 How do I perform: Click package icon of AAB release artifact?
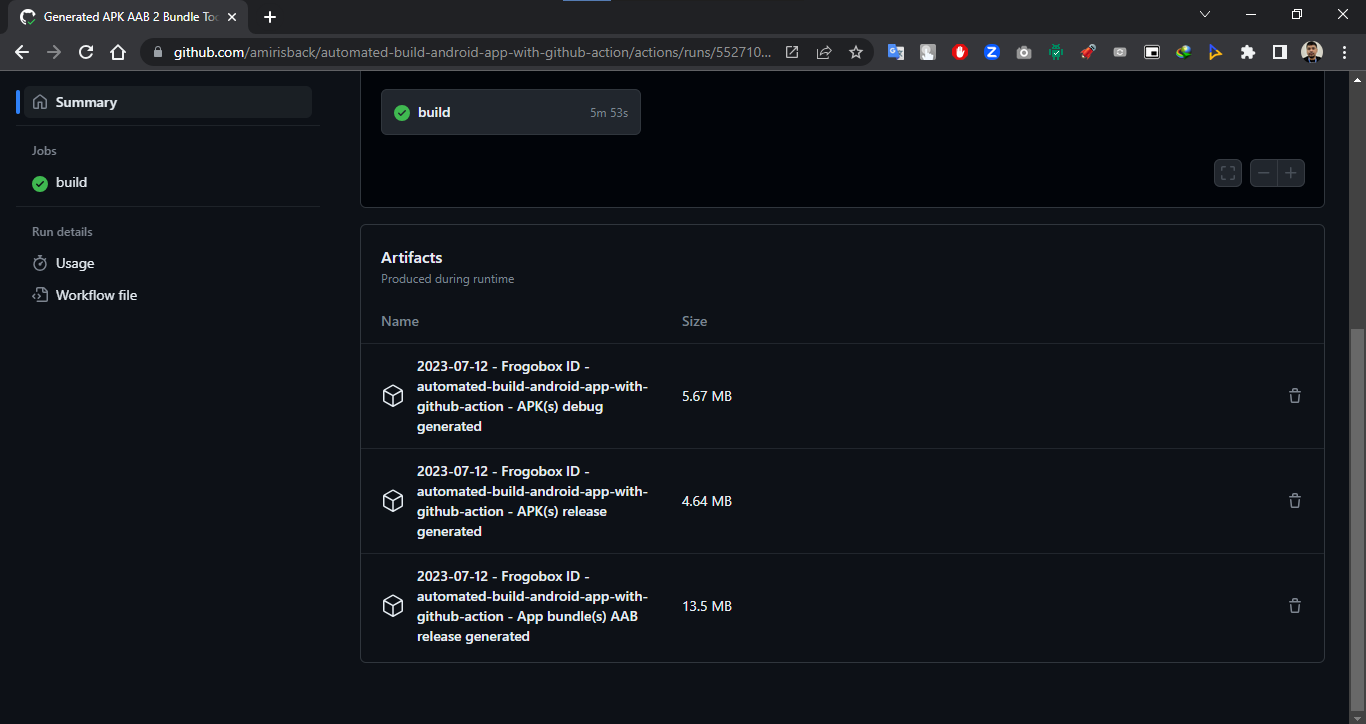393,606
